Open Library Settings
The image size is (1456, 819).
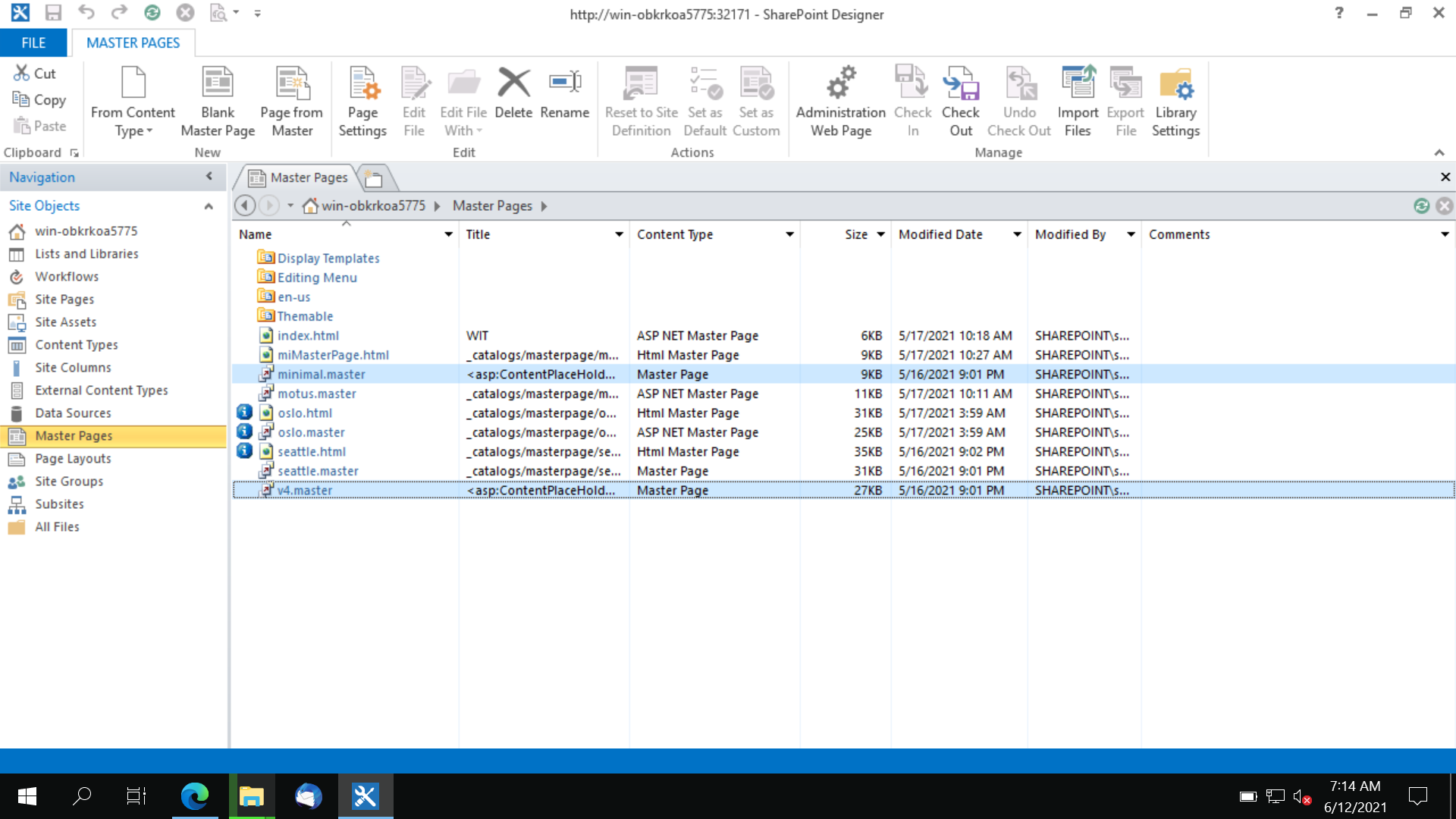pos(1175,103)
